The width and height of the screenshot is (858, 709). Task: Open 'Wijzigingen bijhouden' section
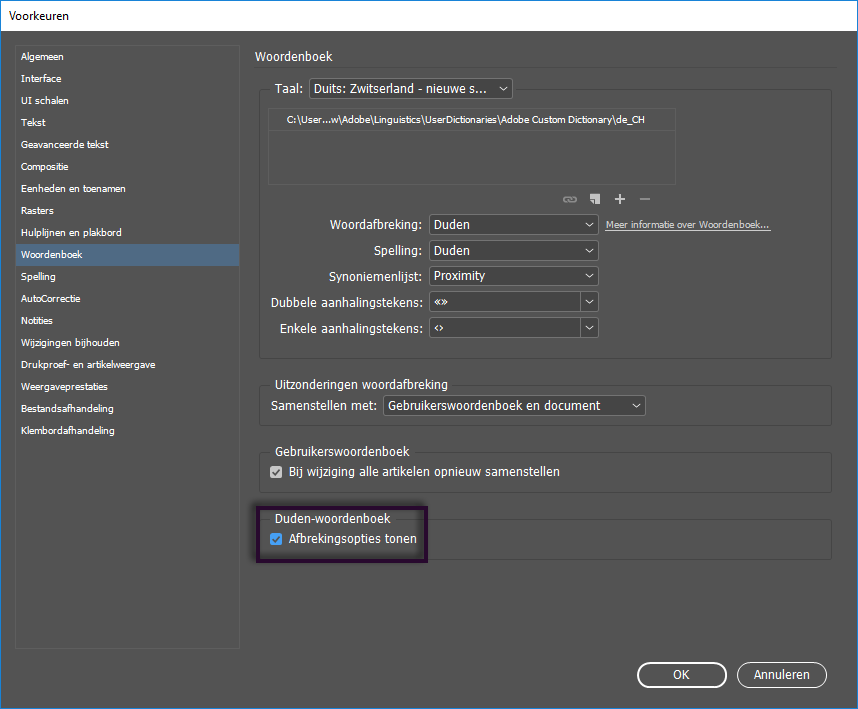(127, 342)
